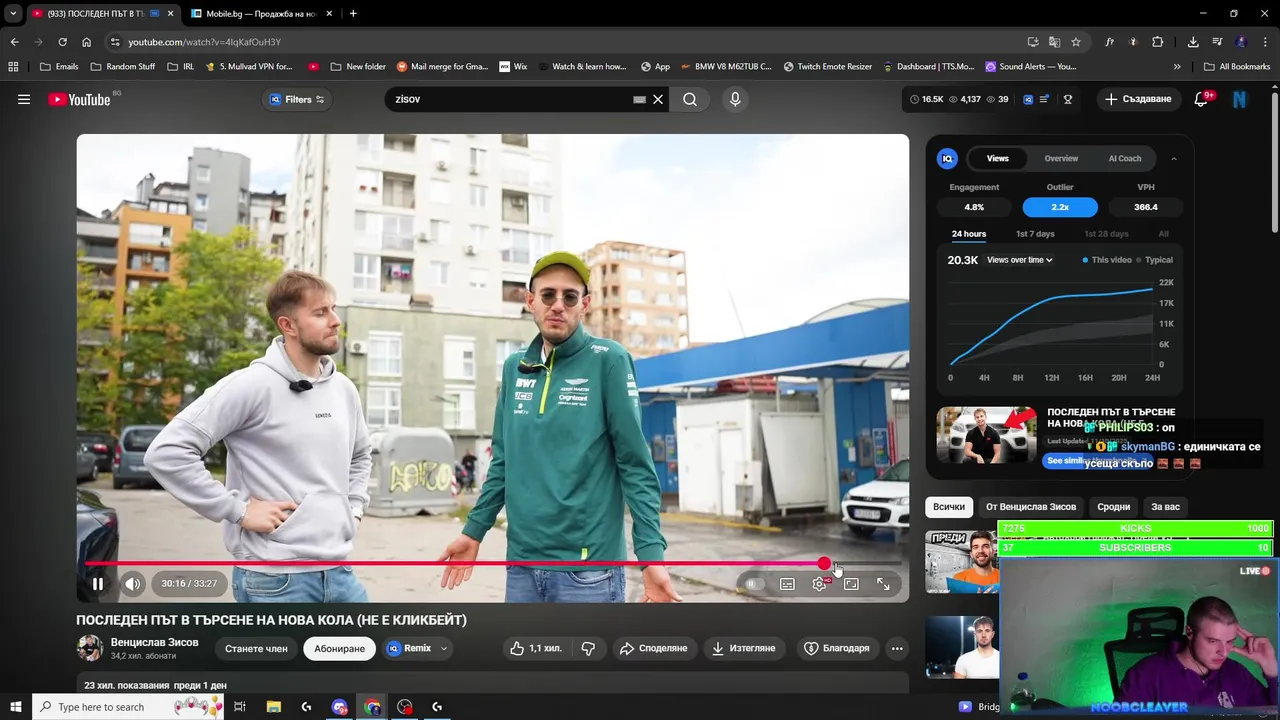Pause the video

[x=98, y=584]
